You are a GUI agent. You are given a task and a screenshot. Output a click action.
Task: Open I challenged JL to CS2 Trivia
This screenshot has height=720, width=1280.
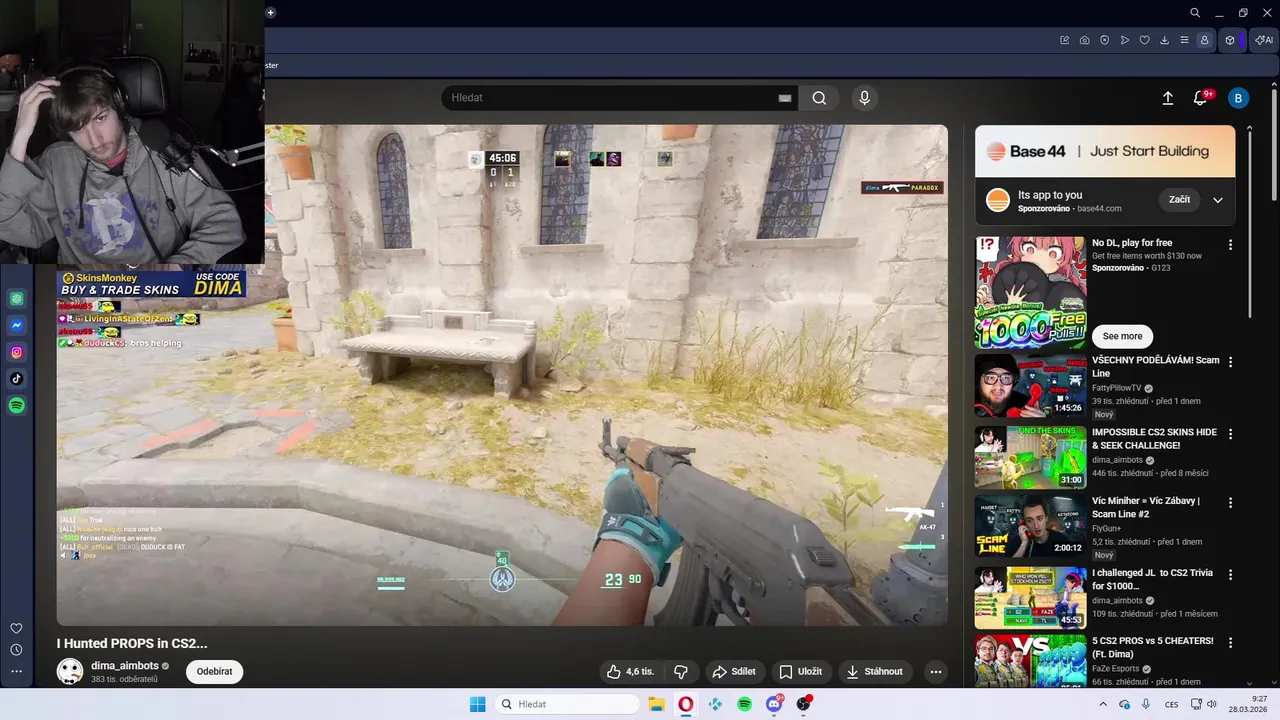(1152, 580)
